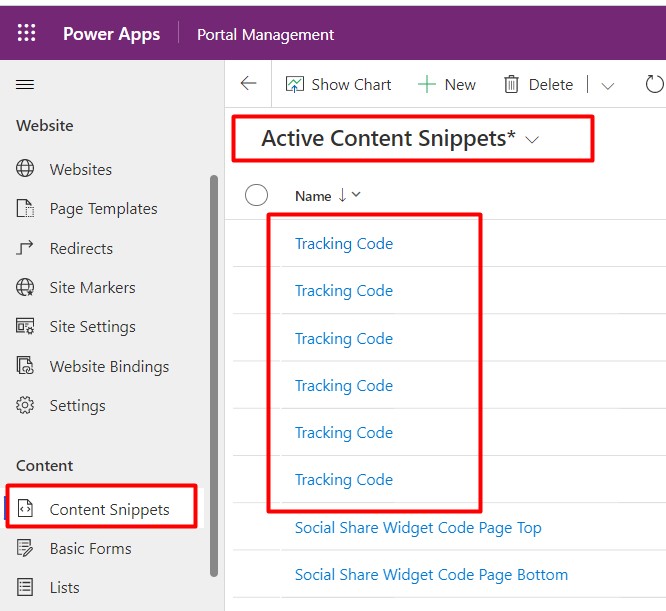Open Site Settings menu item

click(x=93, y=327)
